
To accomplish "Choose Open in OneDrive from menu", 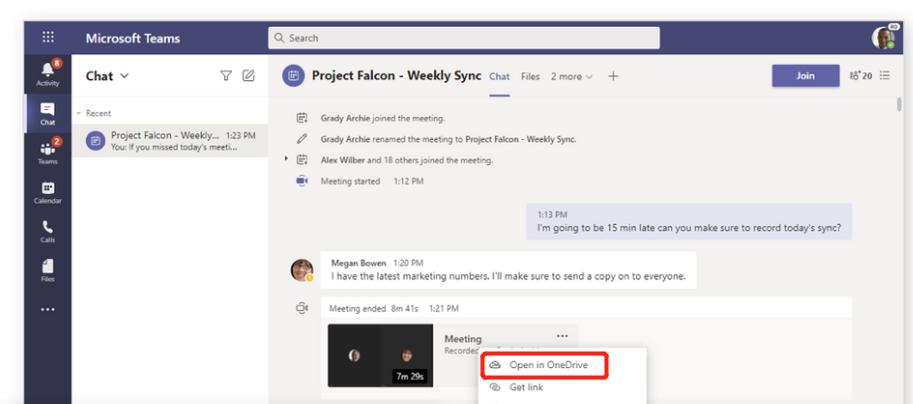I will pyautogui.click(x=546, y=366).
